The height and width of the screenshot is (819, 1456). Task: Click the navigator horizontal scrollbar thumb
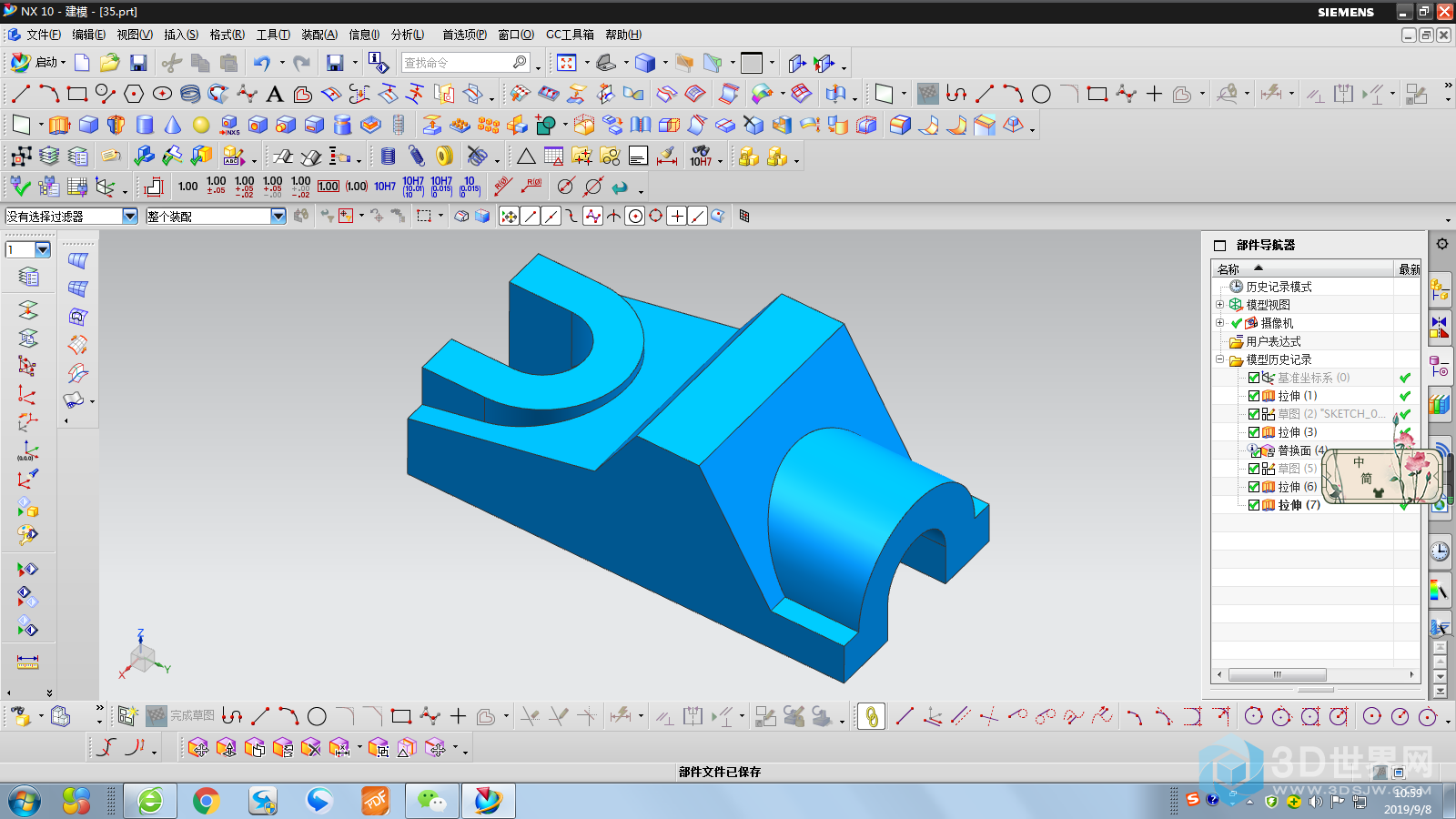(1277, 675)
